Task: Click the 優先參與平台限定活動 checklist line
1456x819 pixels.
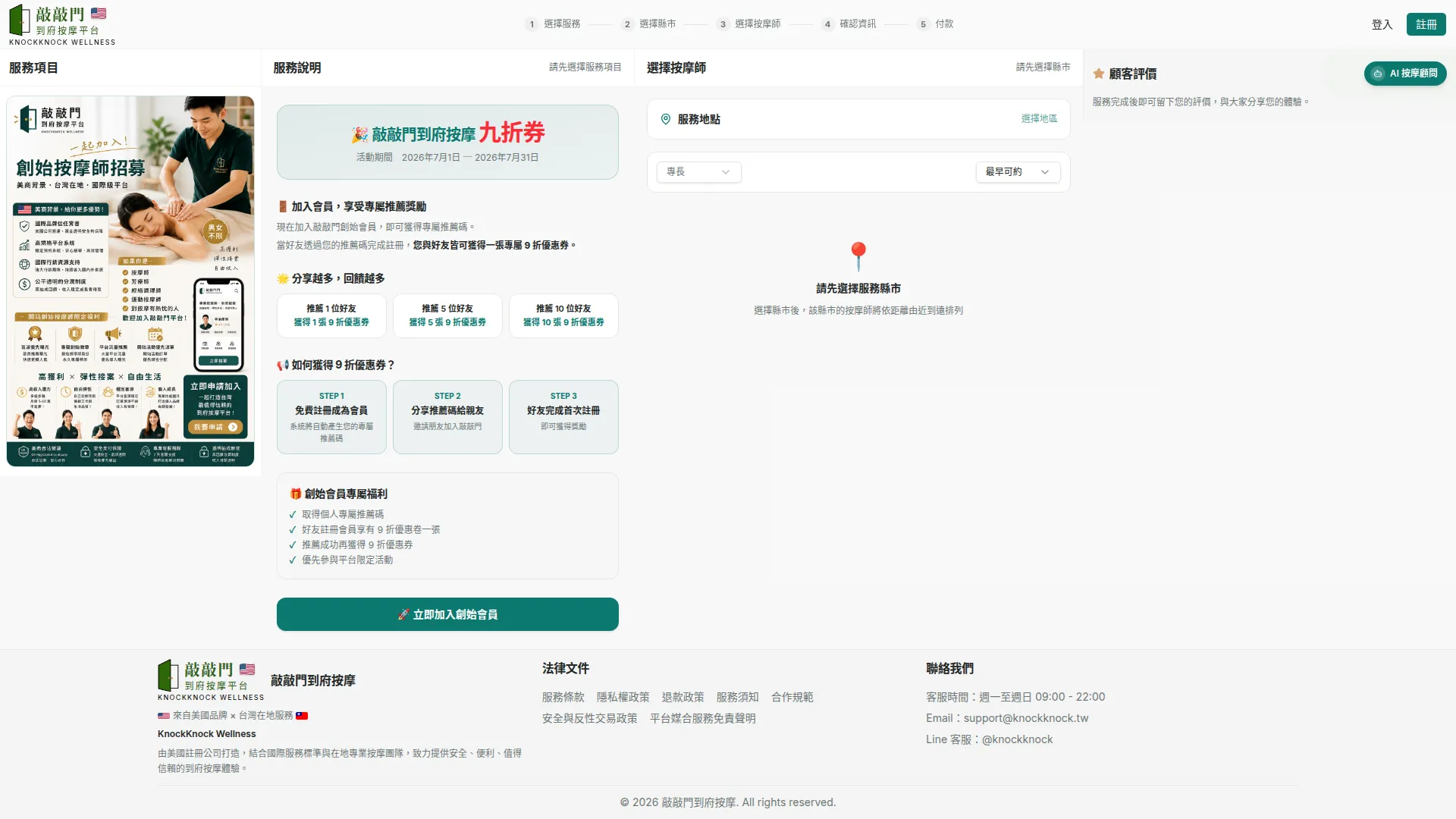Action: pos(347,560)
